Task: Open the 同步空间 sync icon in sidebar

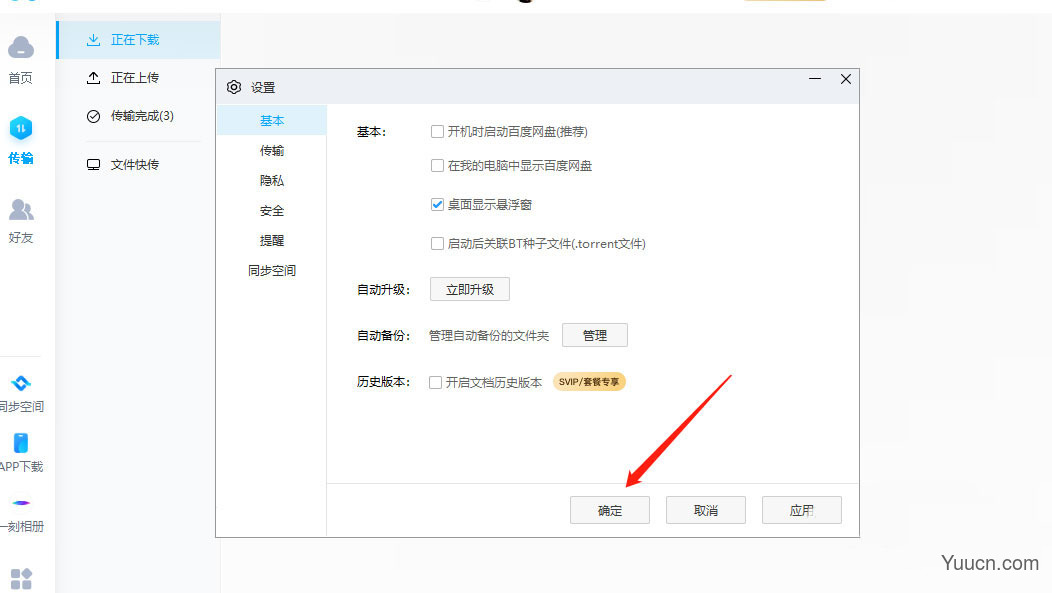Action: click(x=21, y=383)
